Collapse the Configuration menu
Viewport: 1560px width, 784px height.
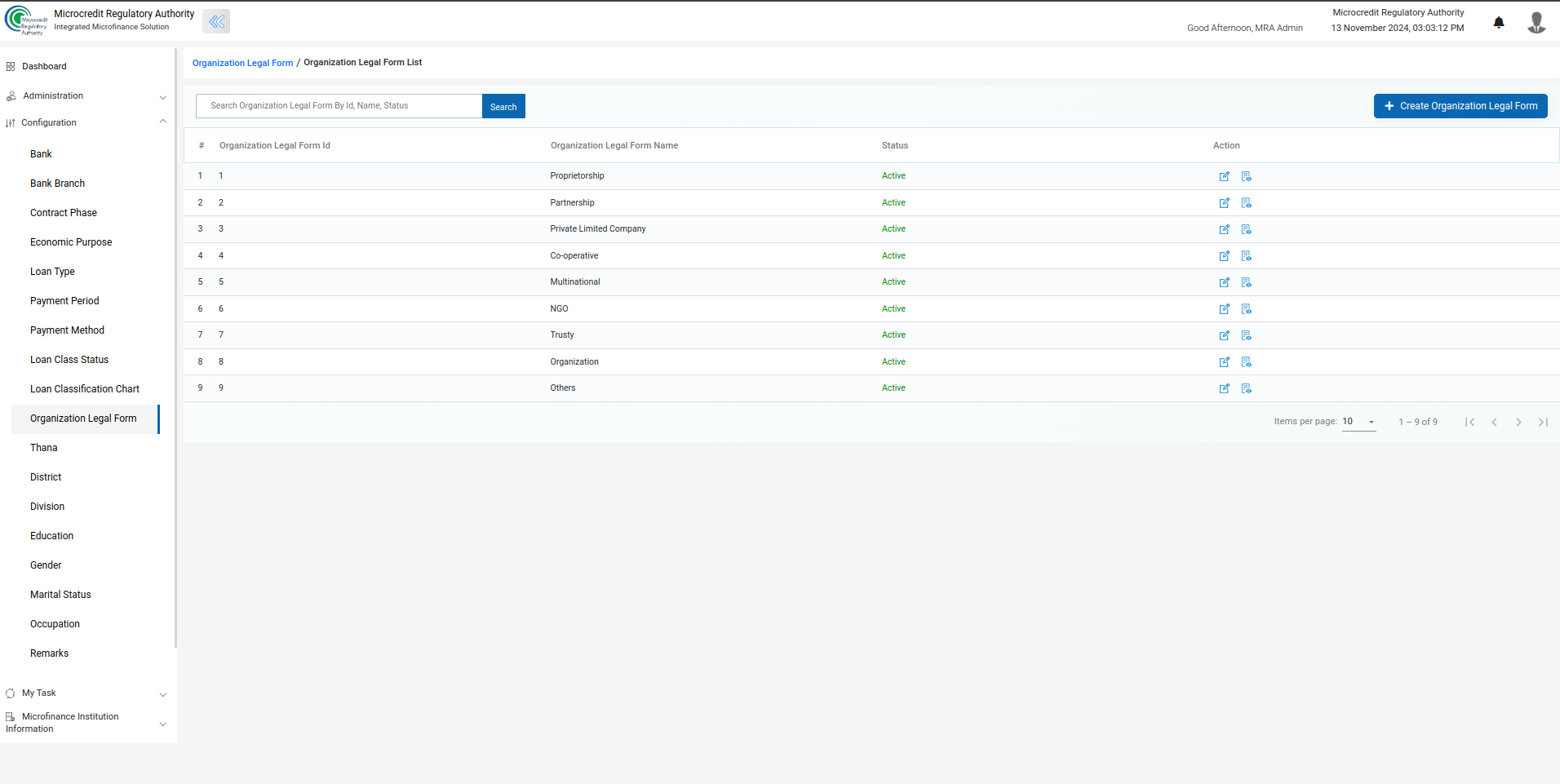(x=86, y=123)
